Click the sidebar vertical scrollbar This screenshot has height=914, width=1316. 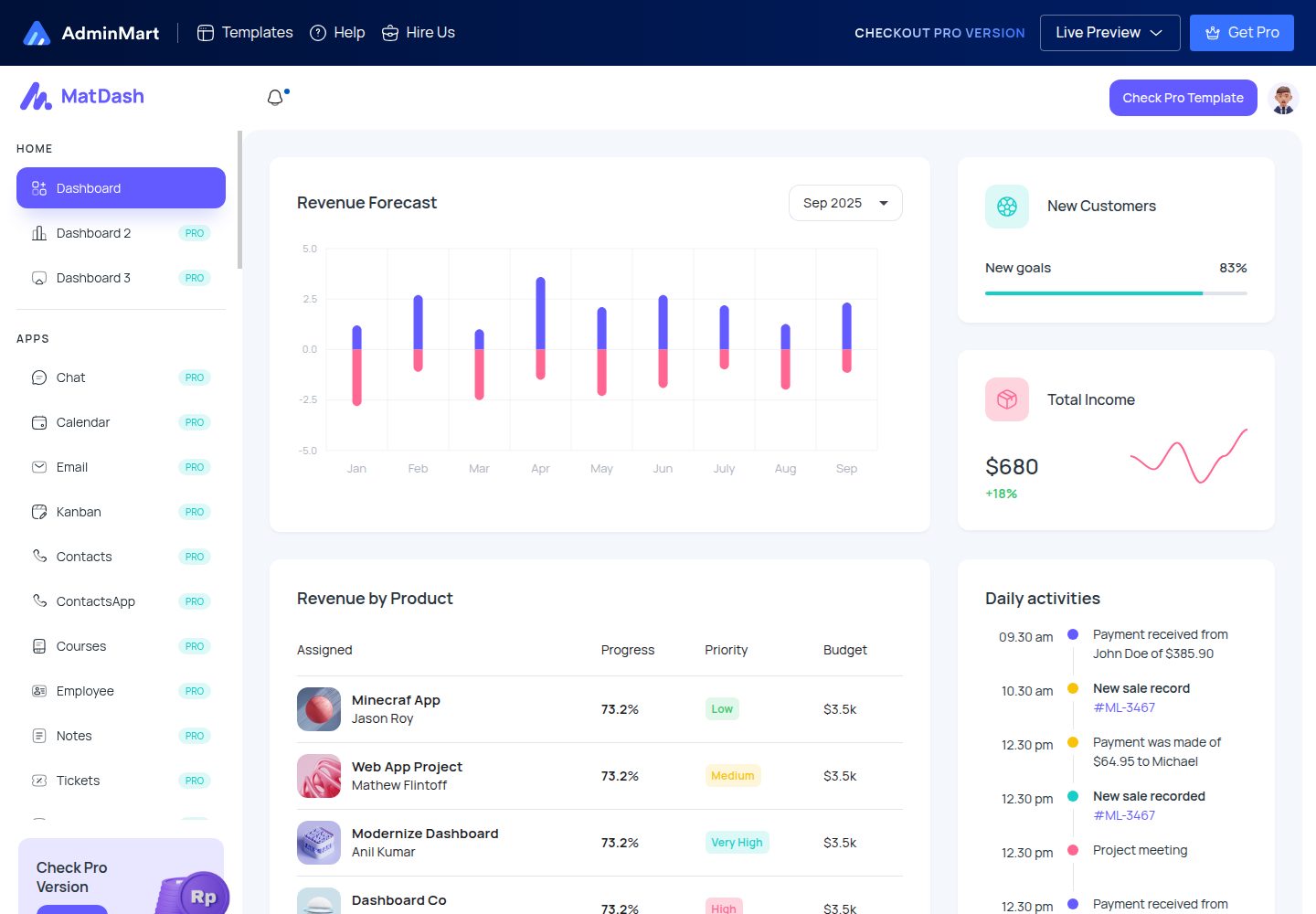click(239, 199)
